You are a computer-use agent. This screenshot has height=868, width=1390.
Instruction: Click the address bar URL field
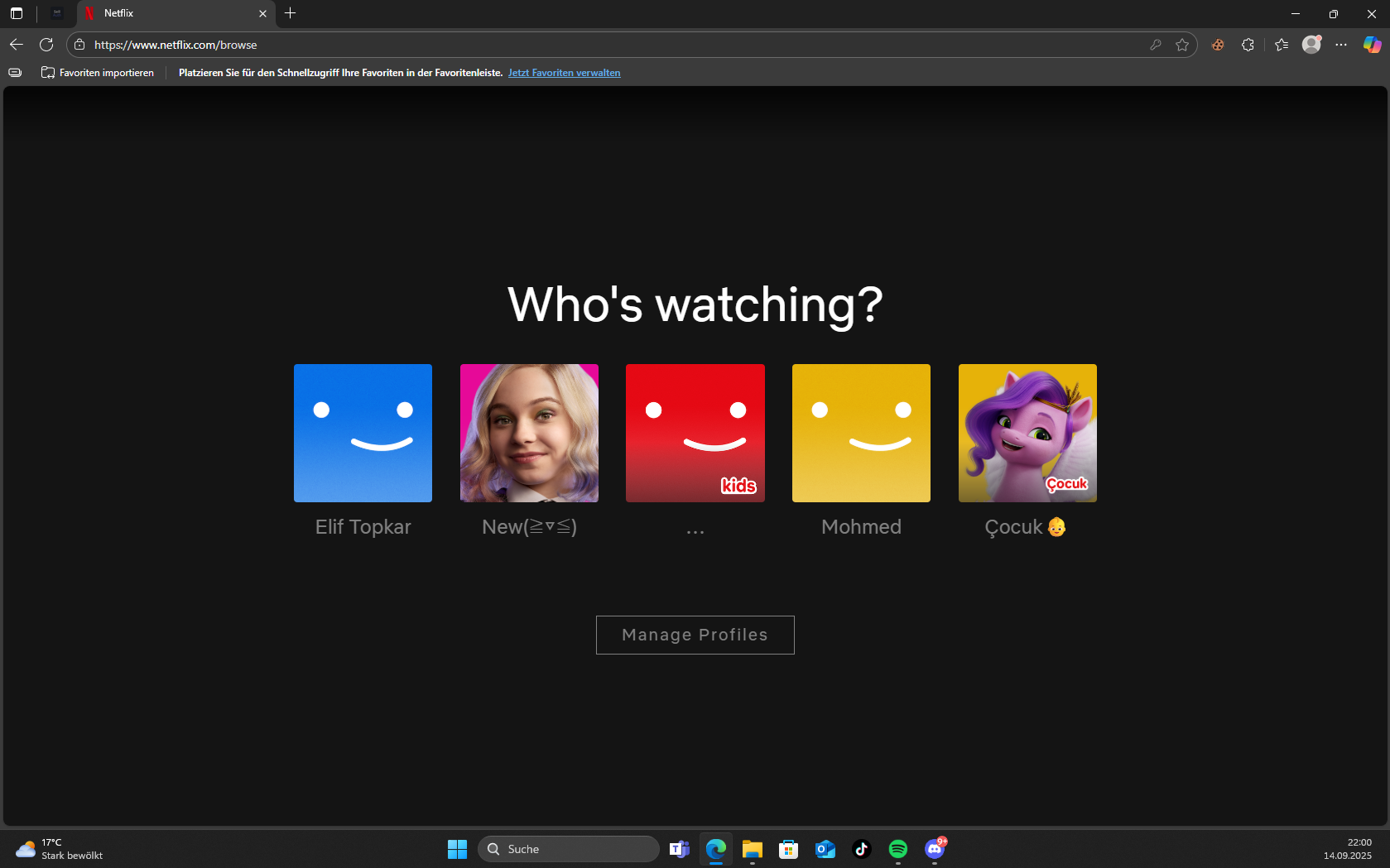coord(580,45)
